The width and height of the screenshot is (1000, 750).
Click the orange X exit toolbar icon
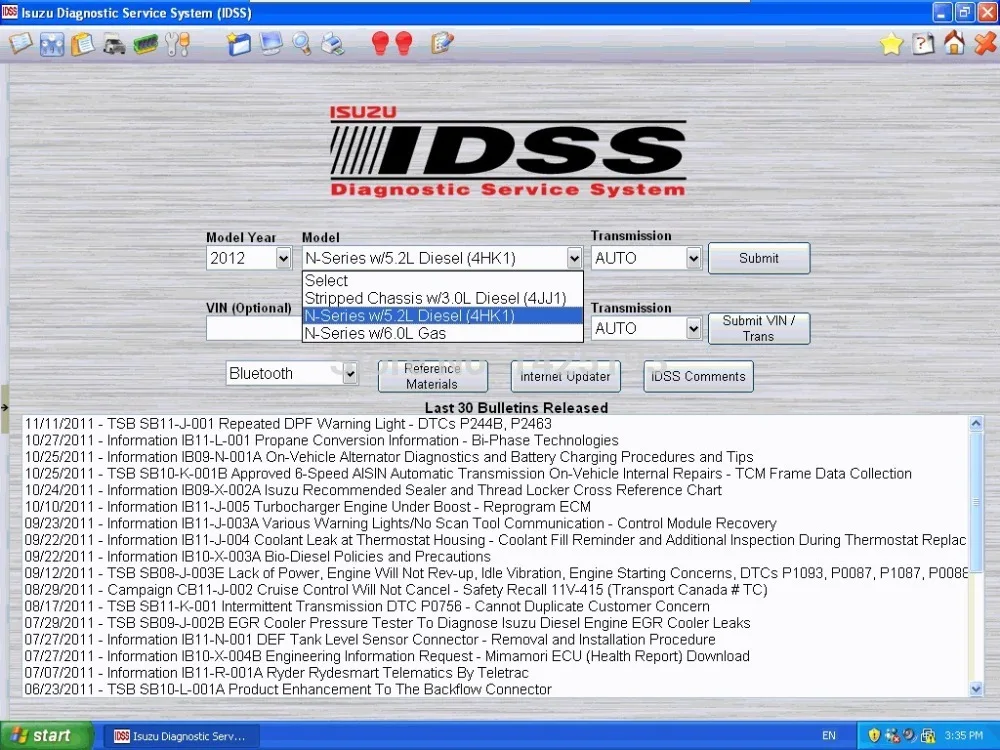click(x=986, y=43)
